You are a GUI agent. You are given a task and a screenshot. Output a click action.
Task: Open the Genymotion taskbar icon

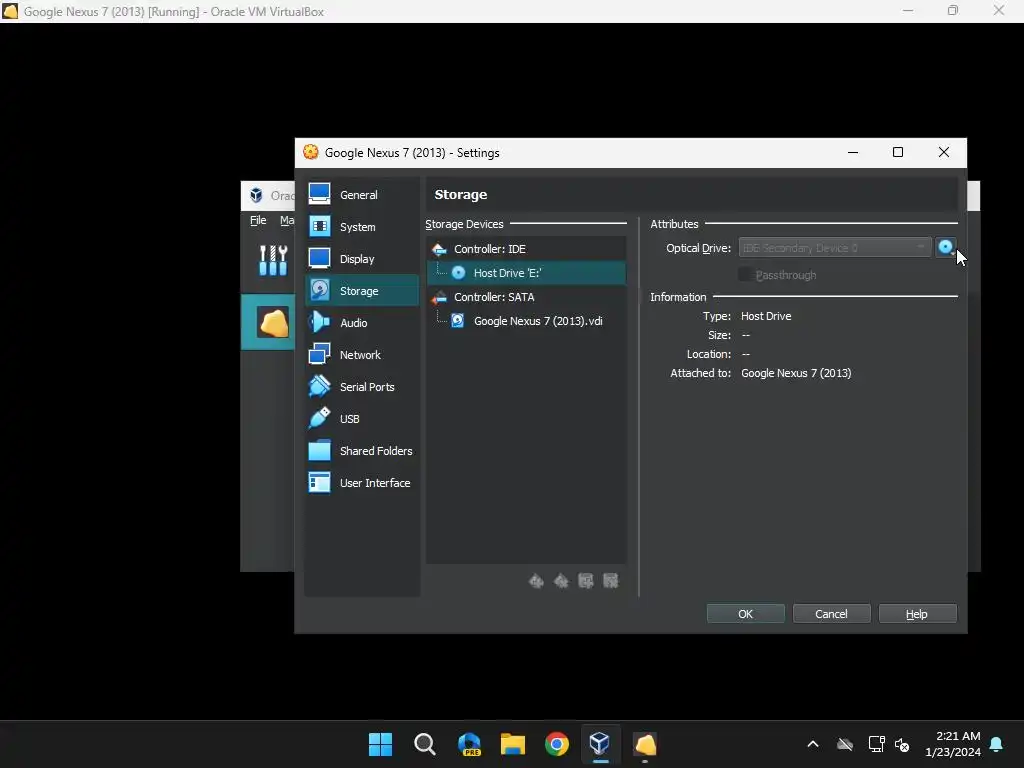pyautogui.click(x=645, y=744)
